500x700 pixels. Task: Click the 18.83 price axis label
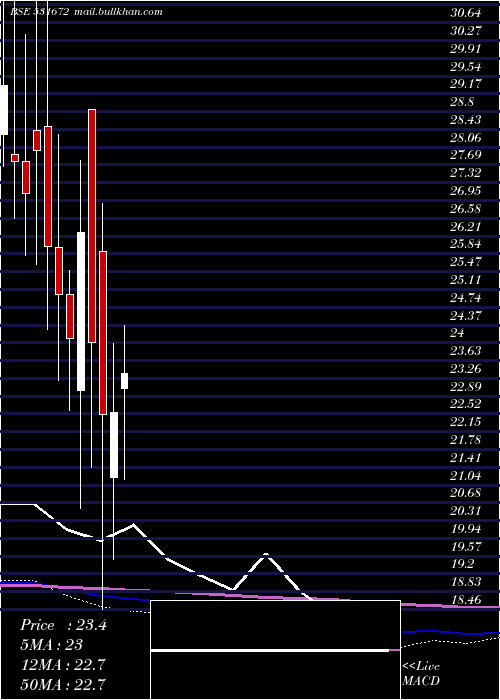pyautogui.click(x=466, y=581)
